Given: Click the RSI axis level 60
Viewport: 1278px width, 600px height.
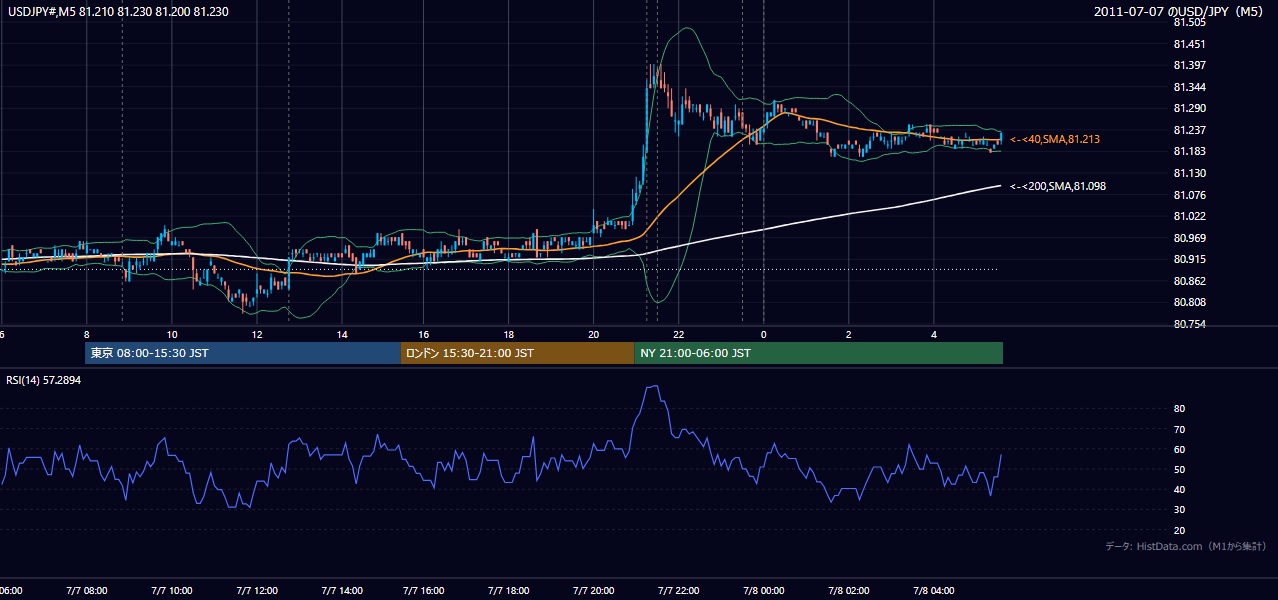Looking at the screenshot, I should (1180, 449).
